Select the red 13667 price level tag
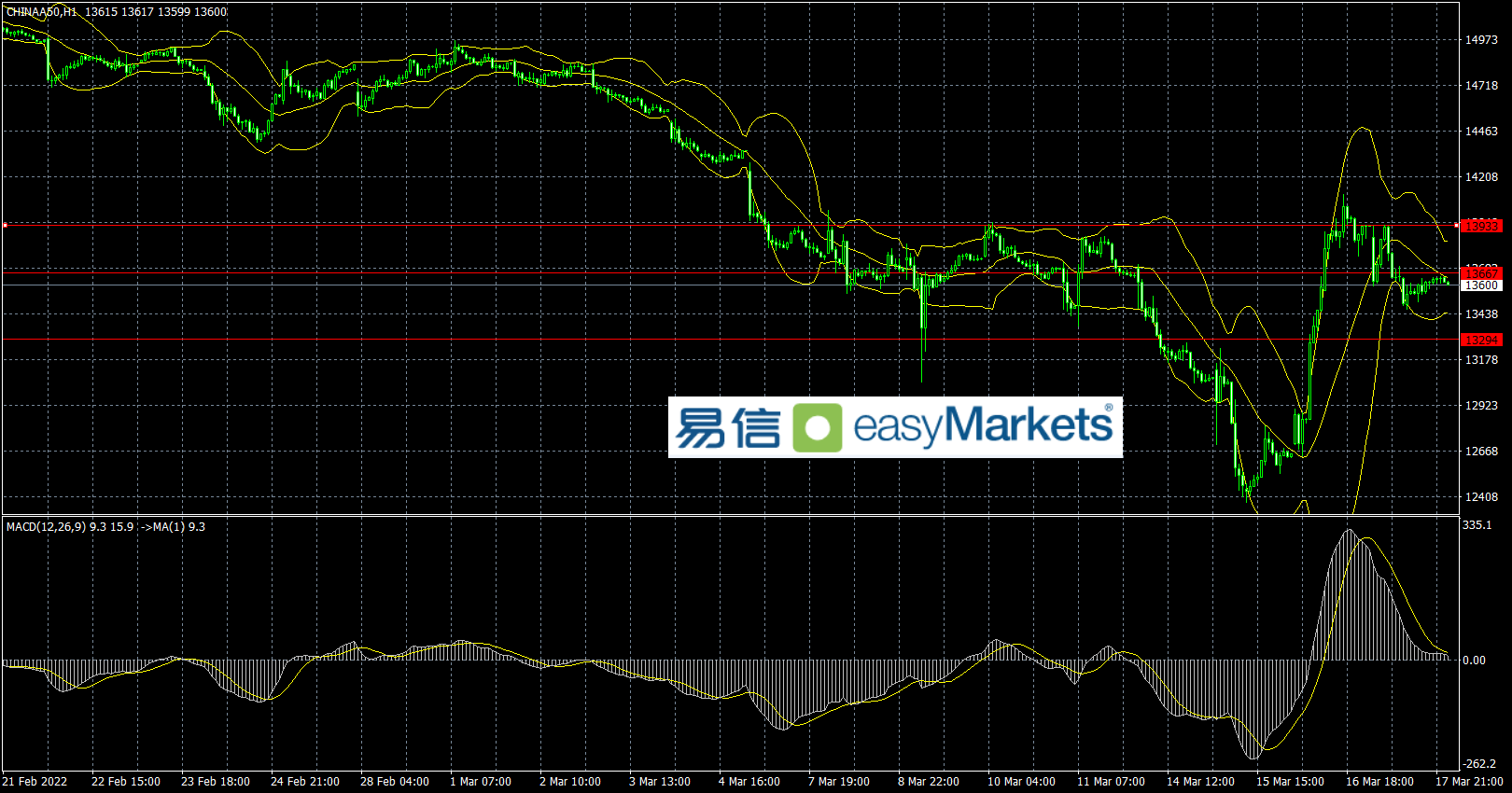The height and width of the screenshot is (793, 1512). [1481, 272]
